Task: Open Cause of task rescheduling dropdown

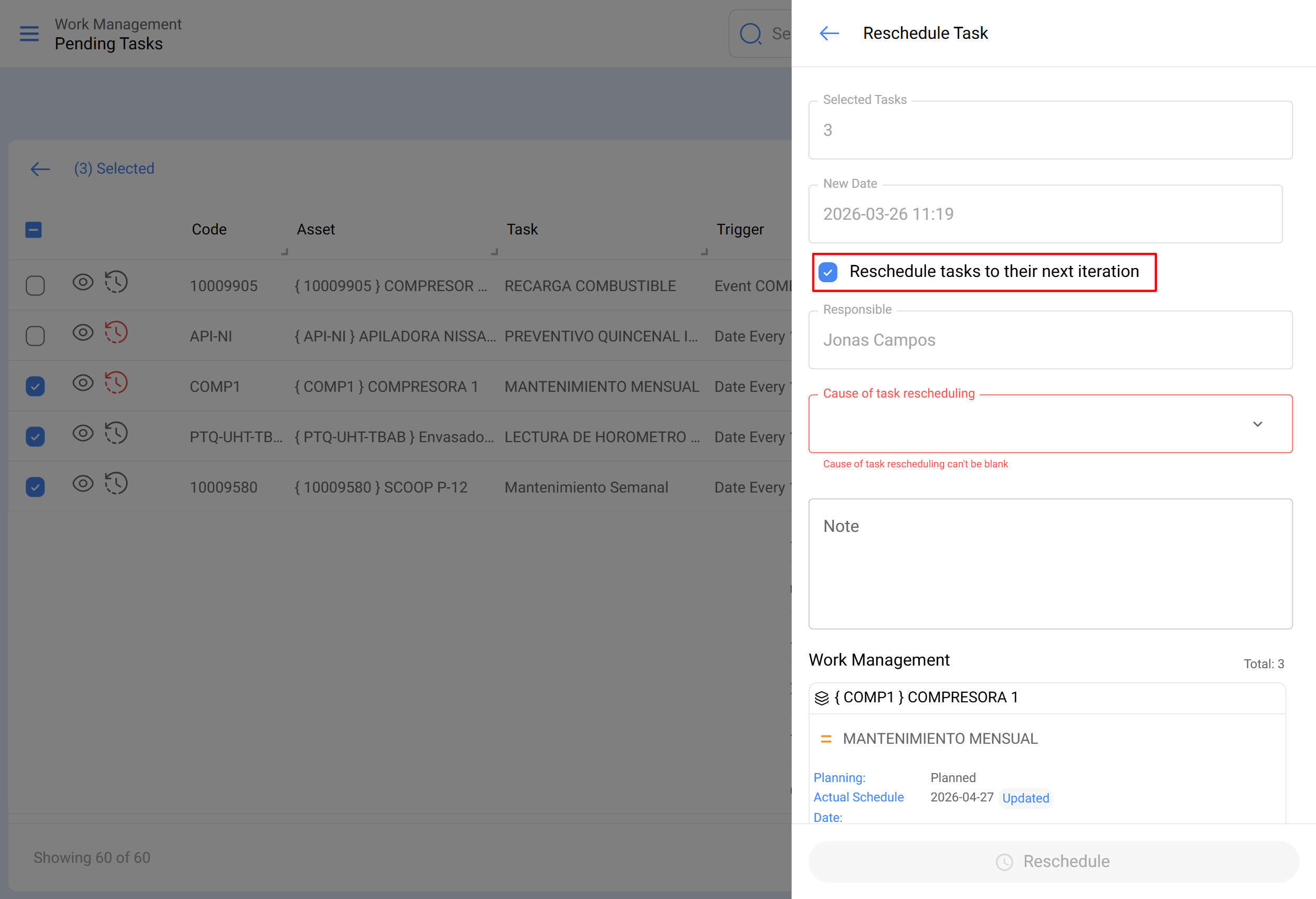Action: coord(1050,424)
